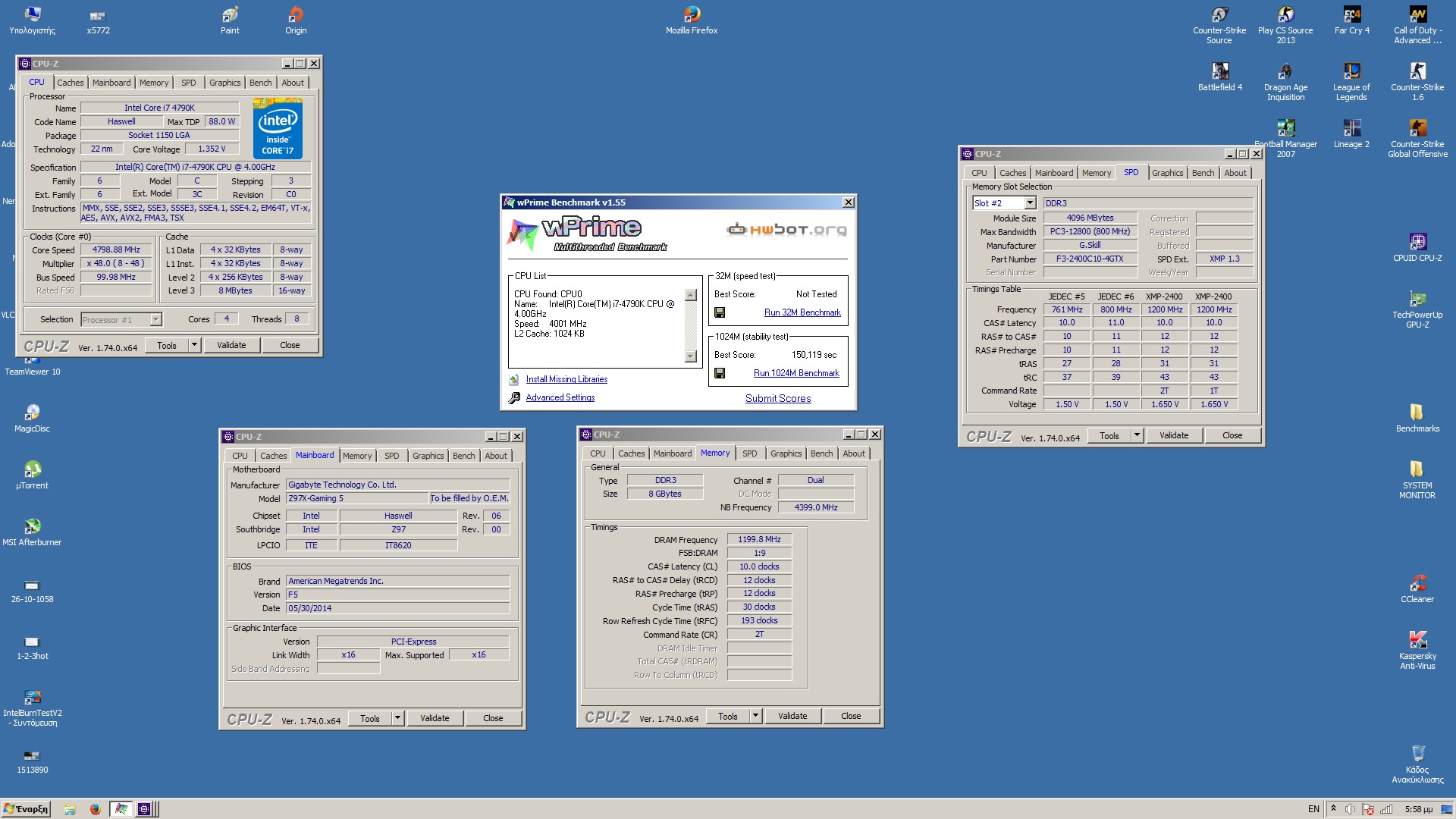Click the Submit Scores link in wPrime
Screen dimensions: 1456x819
tap(778, 398)
